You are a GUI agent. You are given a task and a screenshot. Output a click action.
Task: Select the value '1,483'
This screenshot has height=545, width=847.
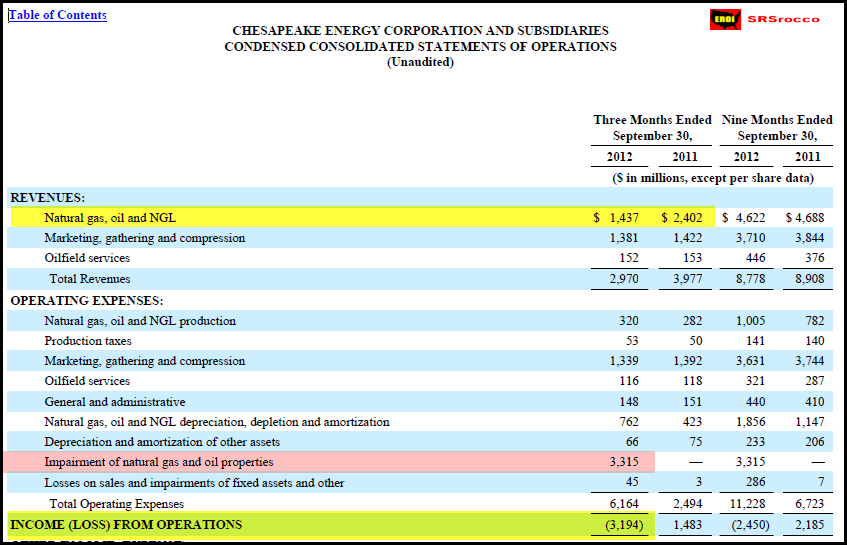688,525
